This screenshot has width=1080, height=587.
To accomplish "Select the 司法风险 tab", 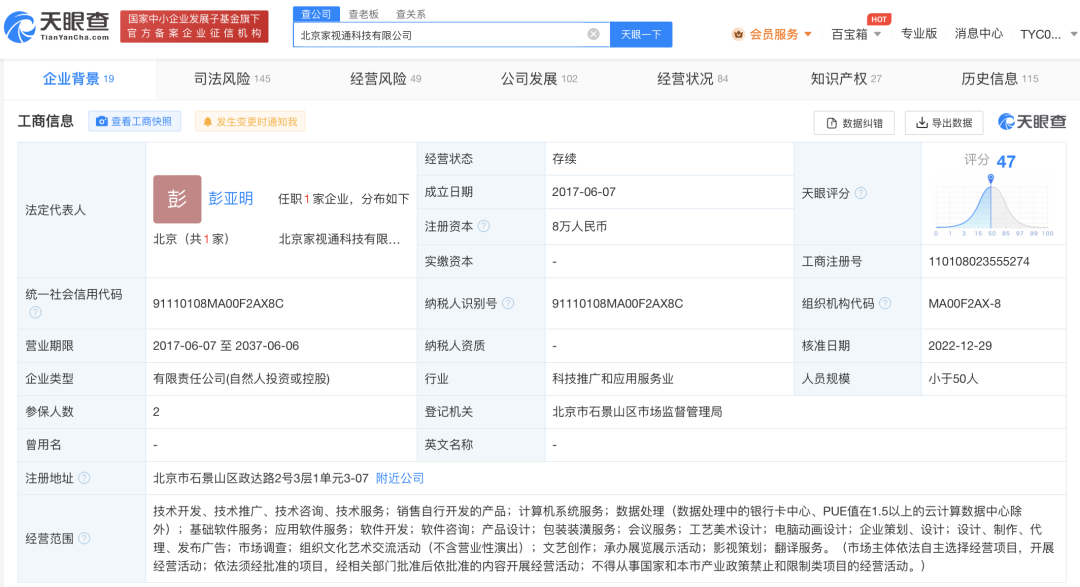I will (232, 79).
